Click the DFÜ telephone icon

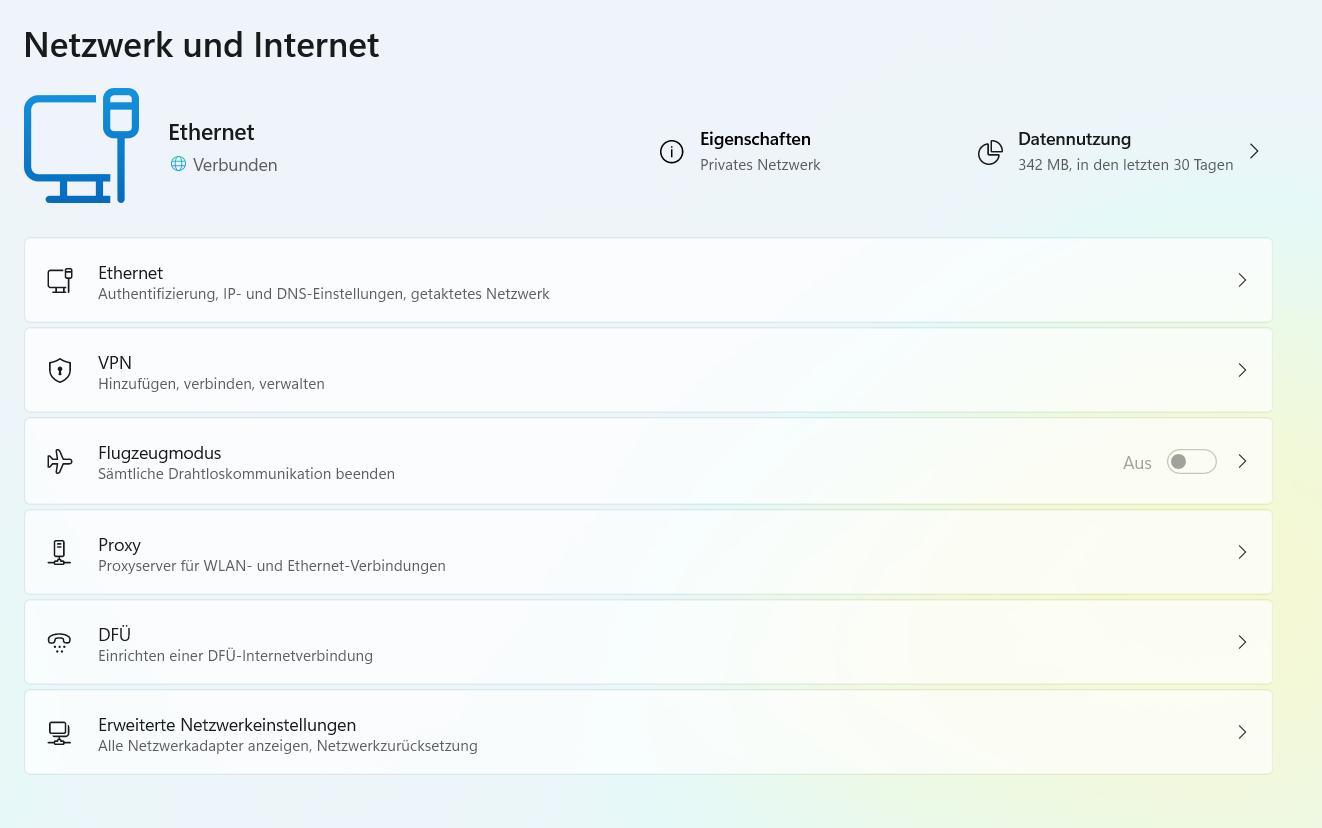(x=60, y=642)
